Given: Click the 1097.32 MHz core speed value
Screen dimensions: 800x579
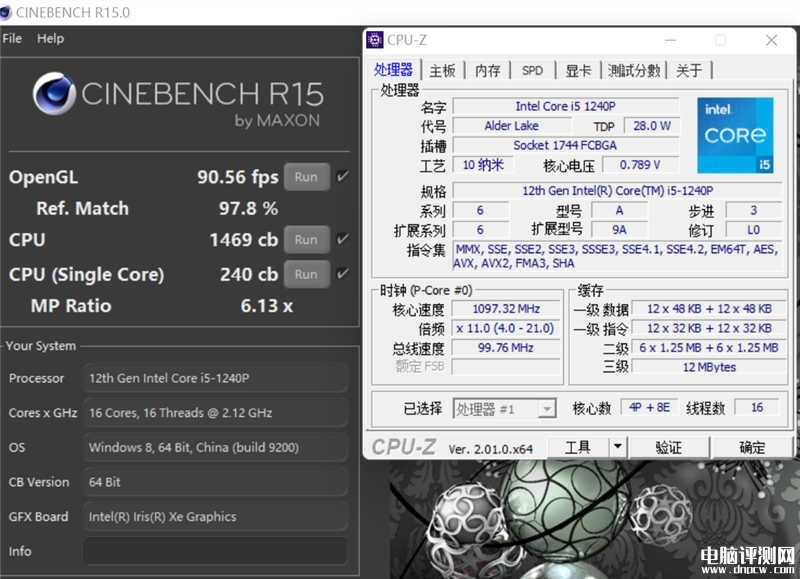Looking at the screenshot, I should (x=506, y=309).
